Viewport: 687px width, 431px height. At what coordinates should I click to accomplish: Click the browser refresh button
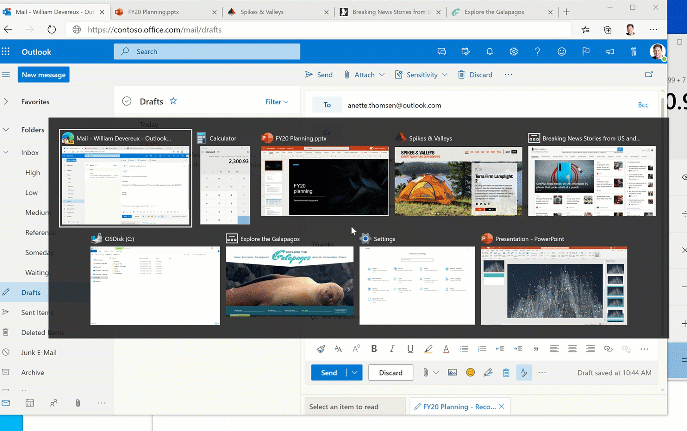(x=52, y=29)
